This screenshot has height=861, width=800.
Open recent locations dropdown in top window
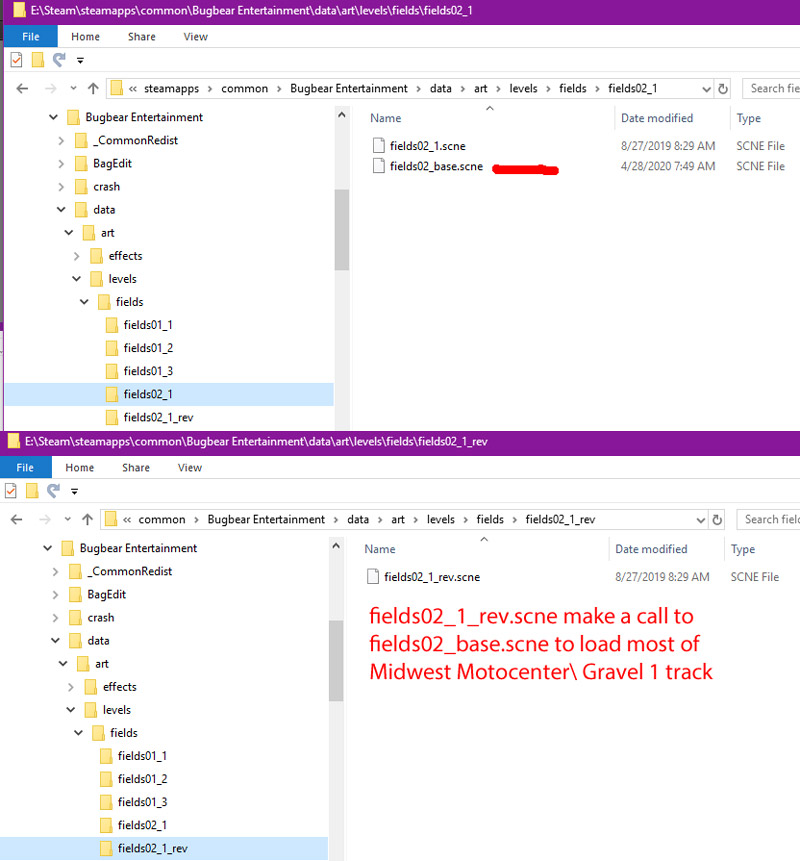click(x=73, y=88)
